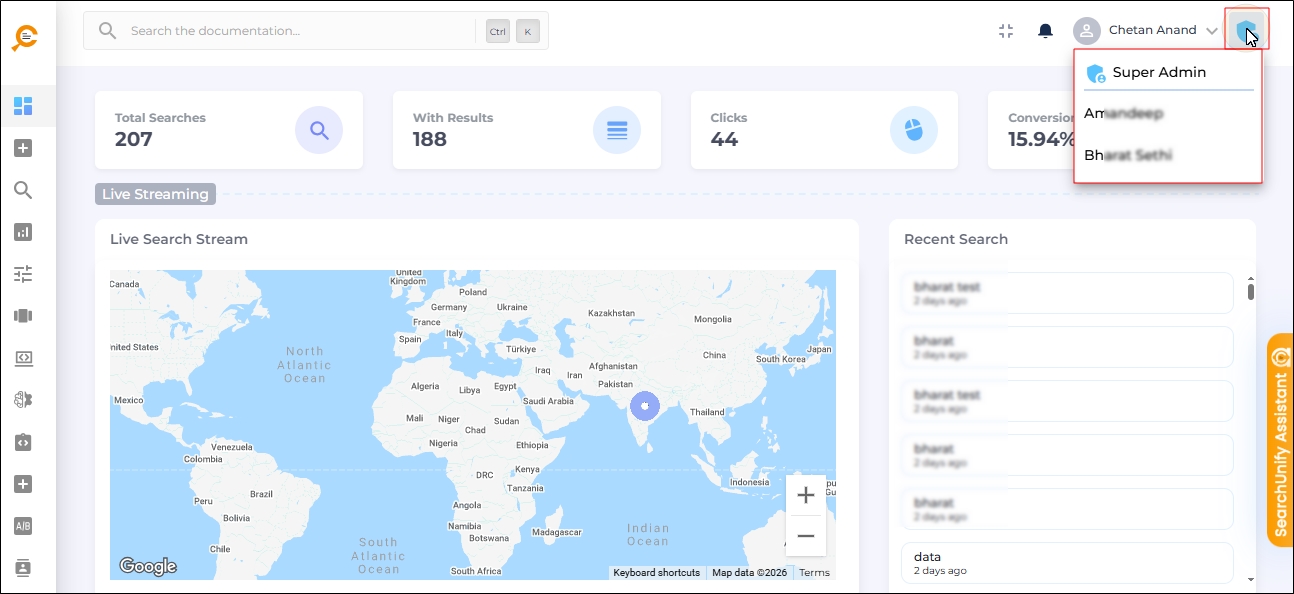Select Super Admin from the role menu

1158,73
